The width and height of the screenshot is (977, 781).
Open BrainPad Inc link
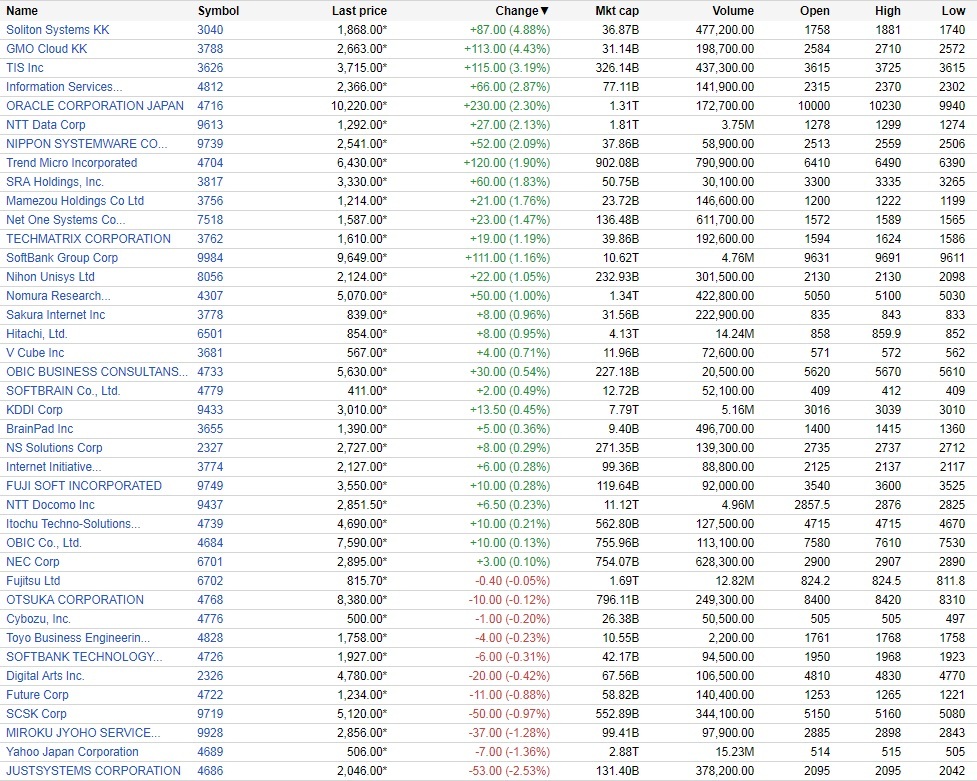39,429
